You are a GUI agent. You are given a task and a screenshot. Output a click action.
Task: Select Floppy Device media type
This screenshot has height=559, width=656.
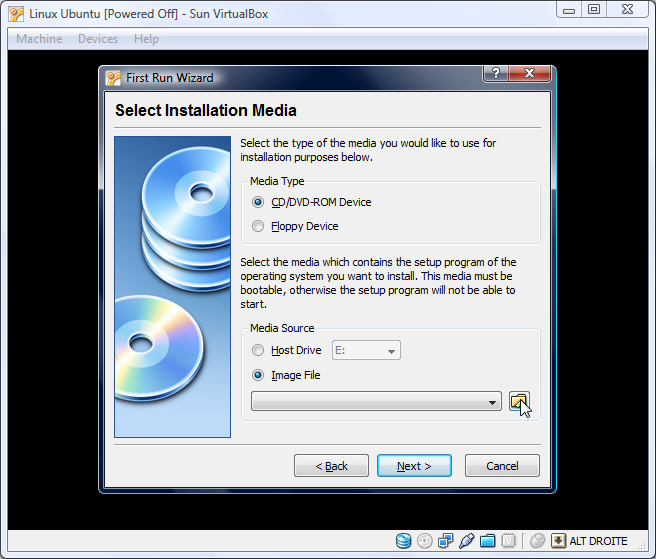pyautogui.click(x=295, y=226)
